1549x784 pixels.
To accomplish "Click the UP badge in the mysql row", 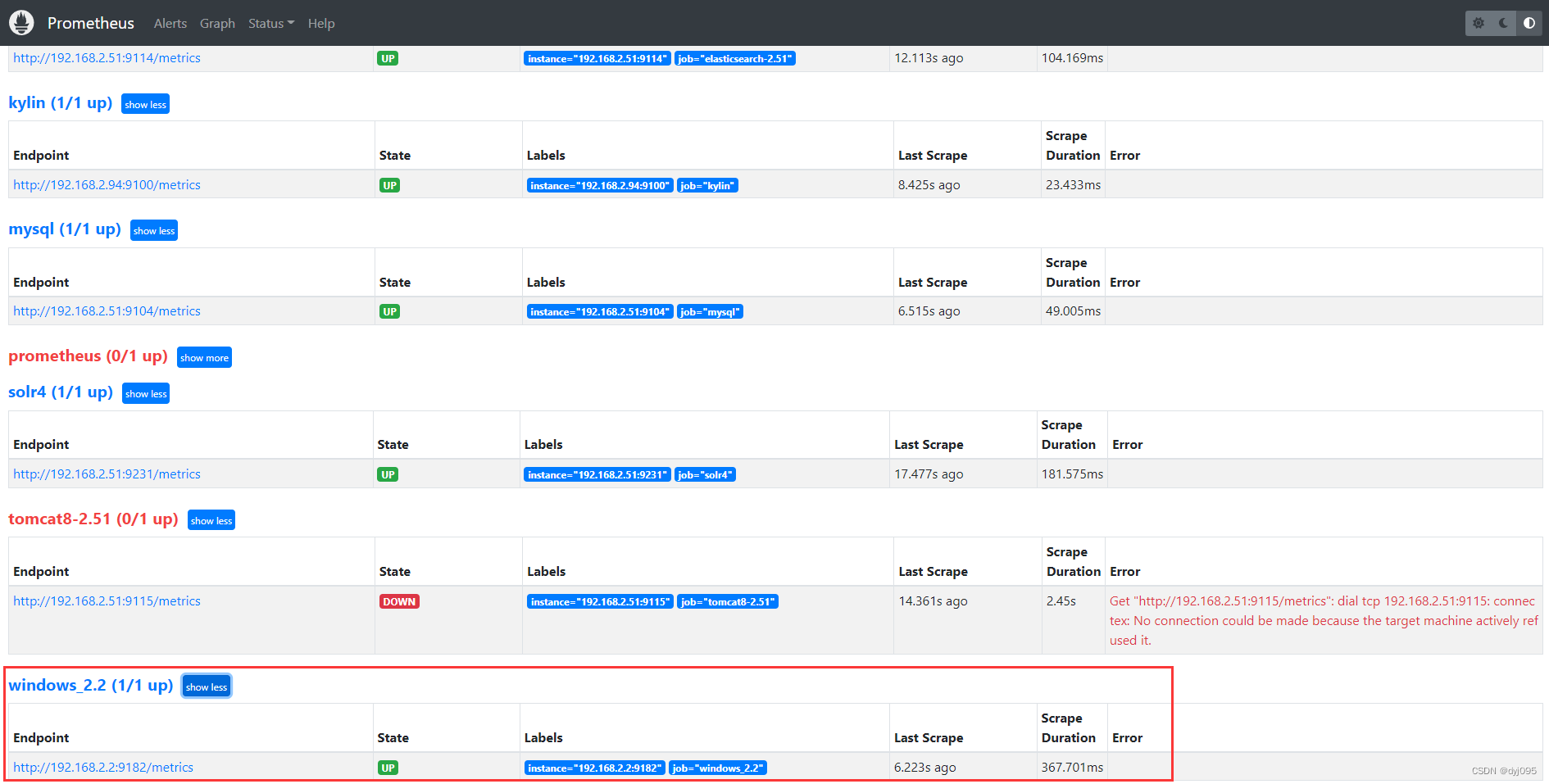I will 390,311.
